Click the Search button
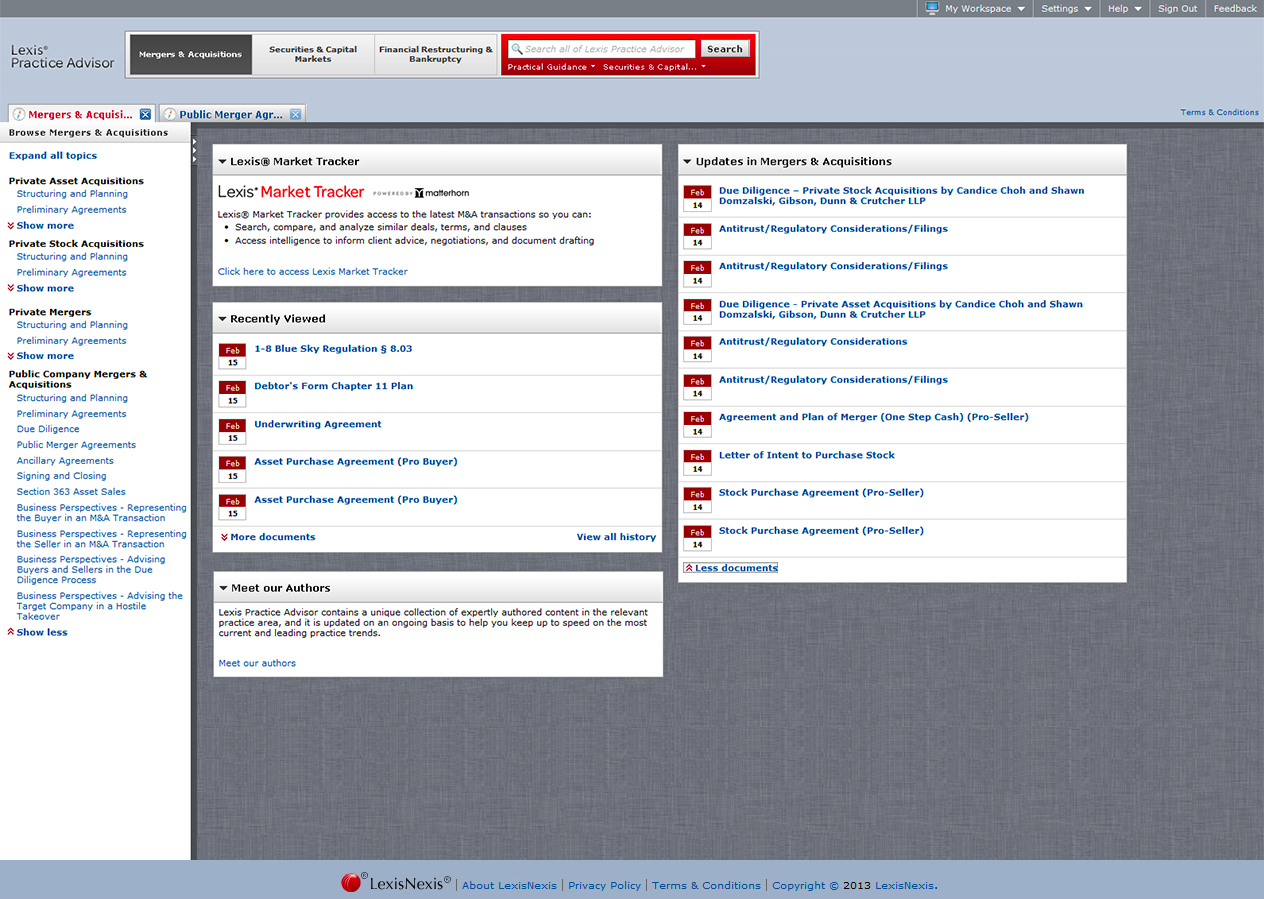 pos(725,49)
